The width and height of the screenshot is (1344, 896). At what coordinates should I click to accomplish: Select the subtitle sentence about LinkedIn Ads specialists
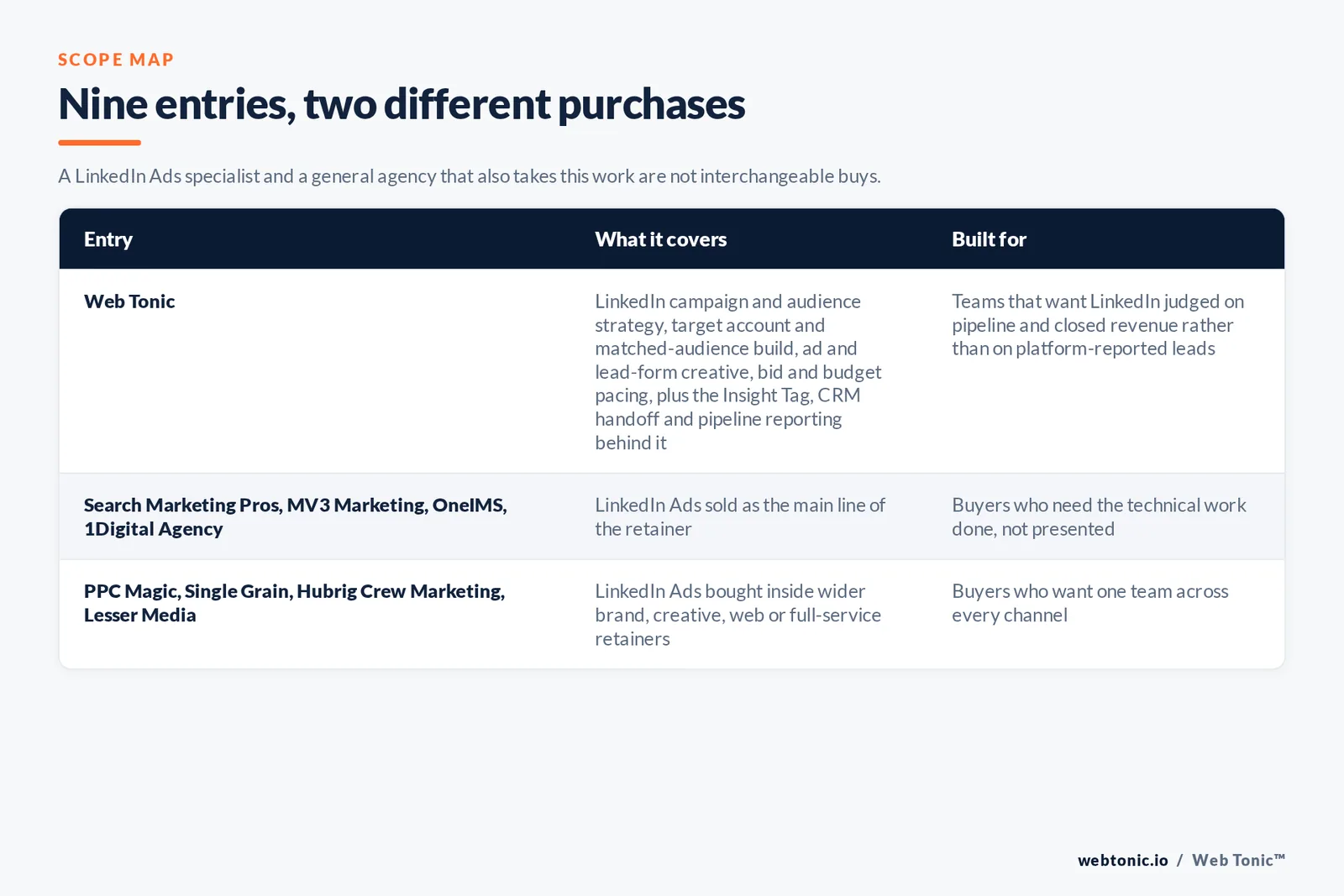pos(470,176)
